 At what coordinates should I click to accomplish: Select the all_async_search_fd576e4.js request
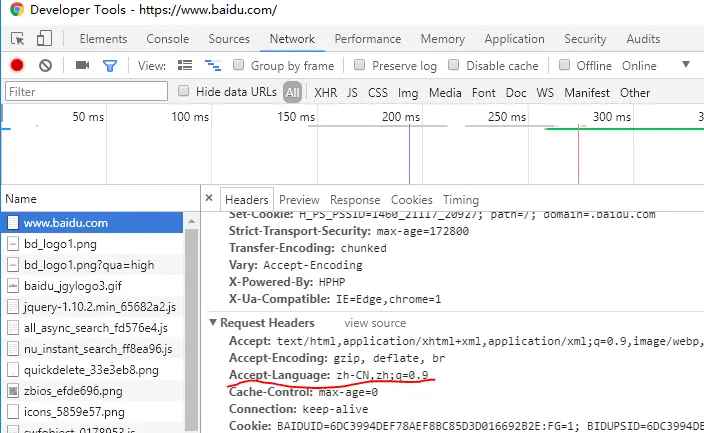pos(92,328)
